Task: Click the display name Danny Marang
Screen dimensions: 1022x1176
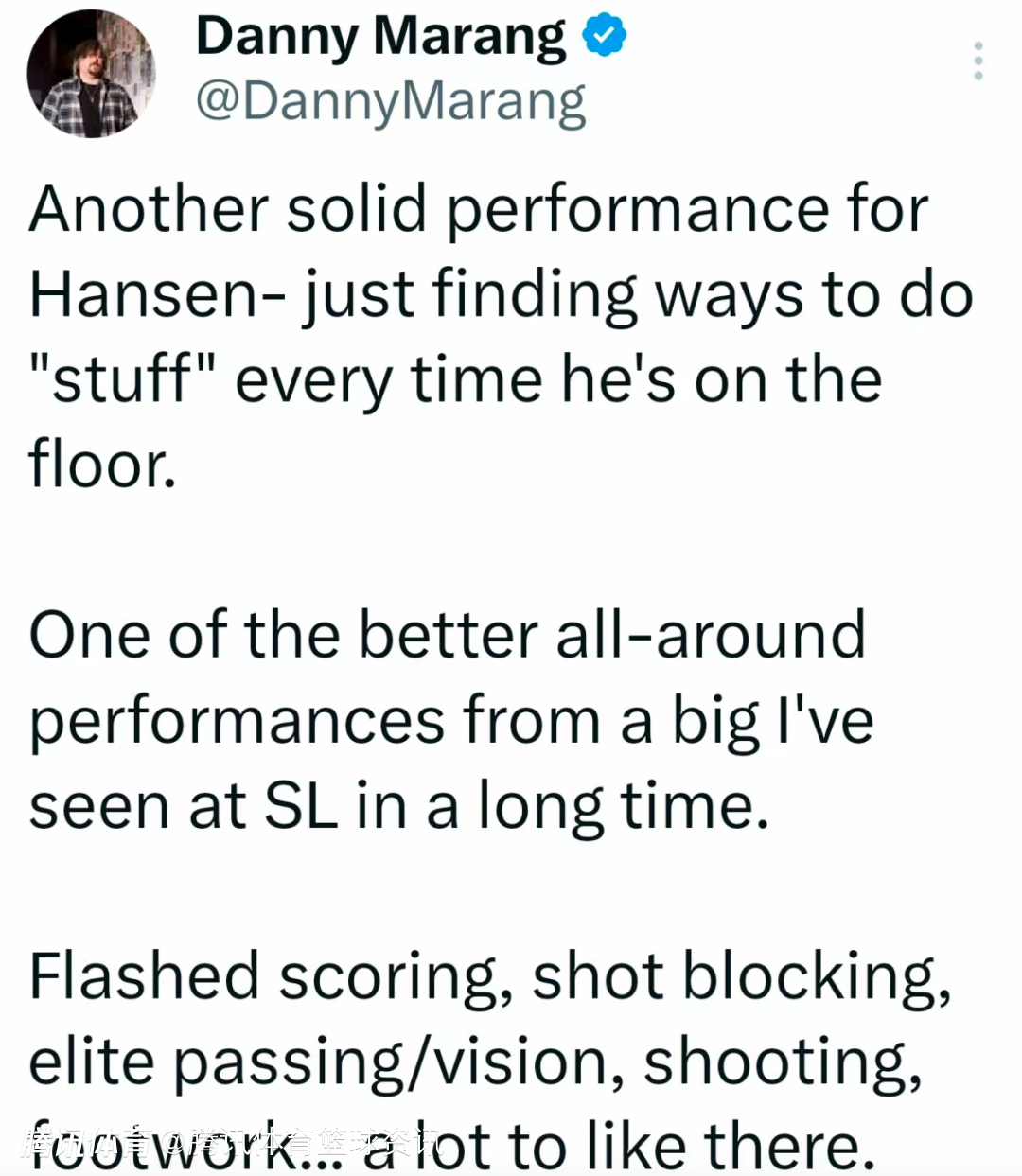Action: click(x=380, y=36)
